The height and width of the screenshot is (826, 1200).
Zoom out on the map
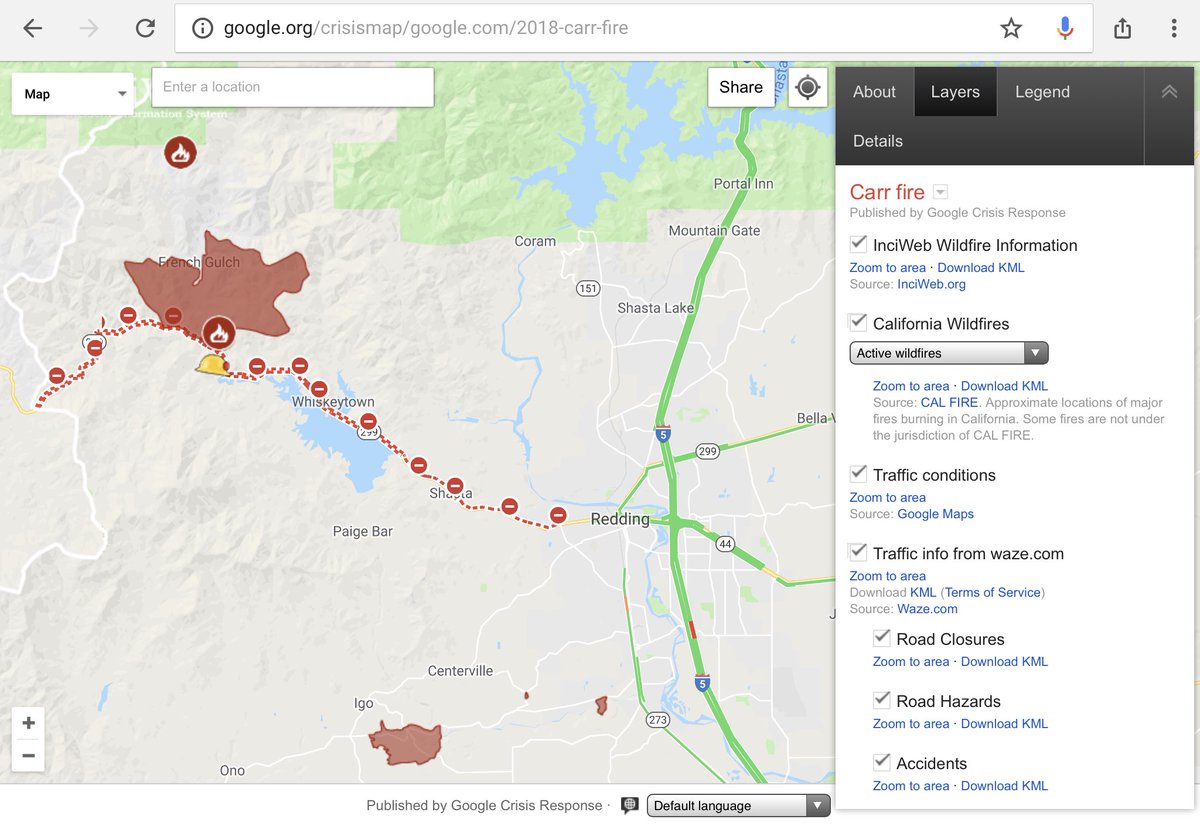28,755
